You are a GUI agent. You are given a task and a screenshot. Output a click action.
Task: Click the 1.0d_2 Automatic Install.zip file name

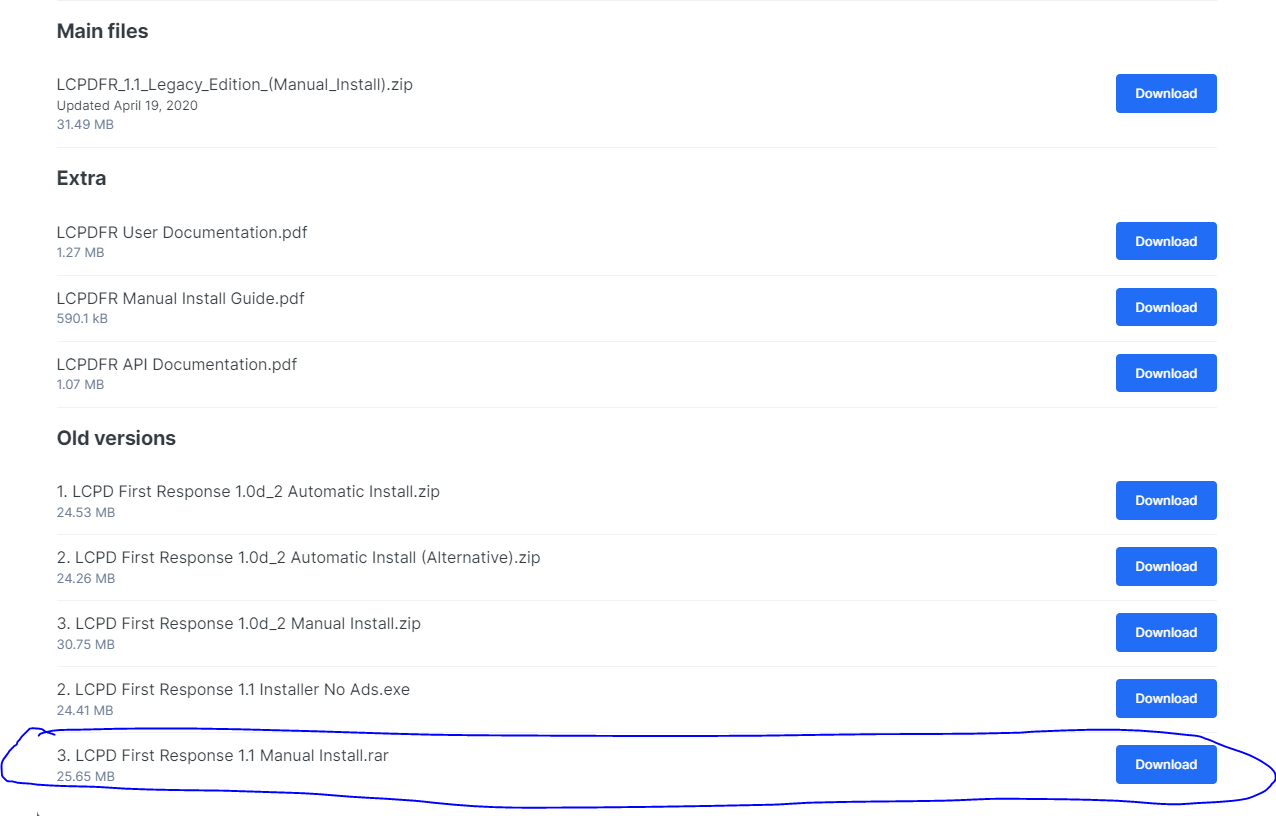coord(248,492)
